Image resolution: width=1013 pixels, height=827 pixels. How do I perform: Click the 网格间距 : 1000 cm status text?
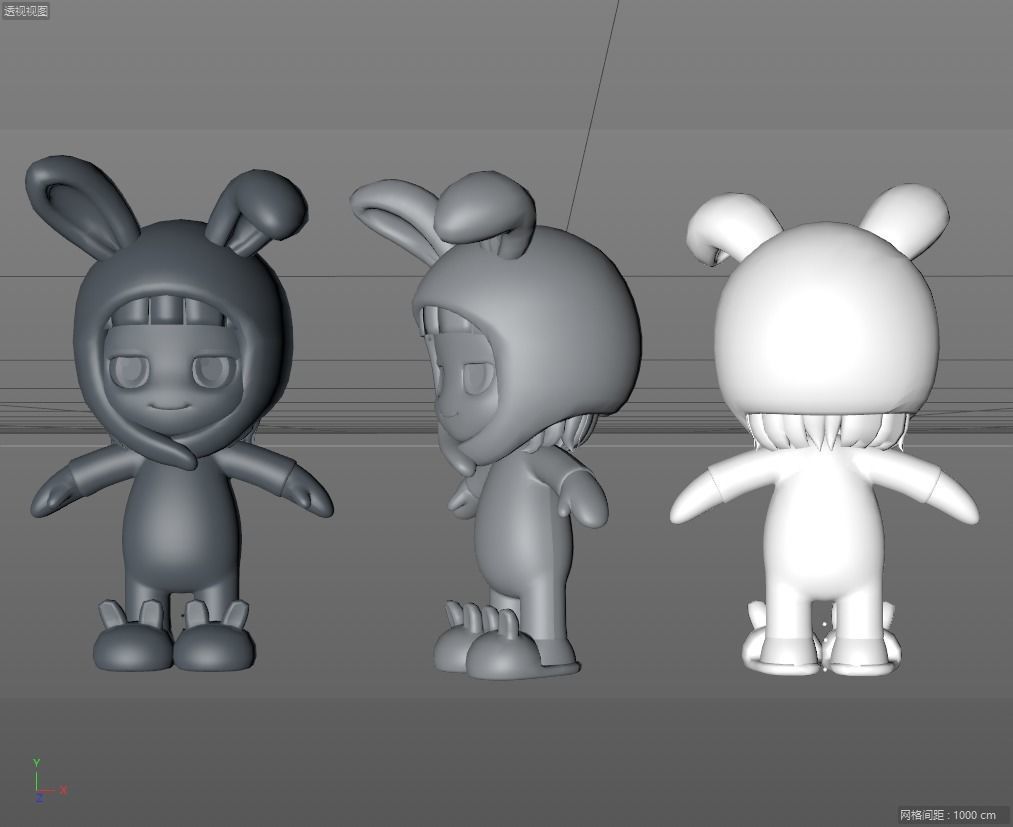(x=947, y=815)
